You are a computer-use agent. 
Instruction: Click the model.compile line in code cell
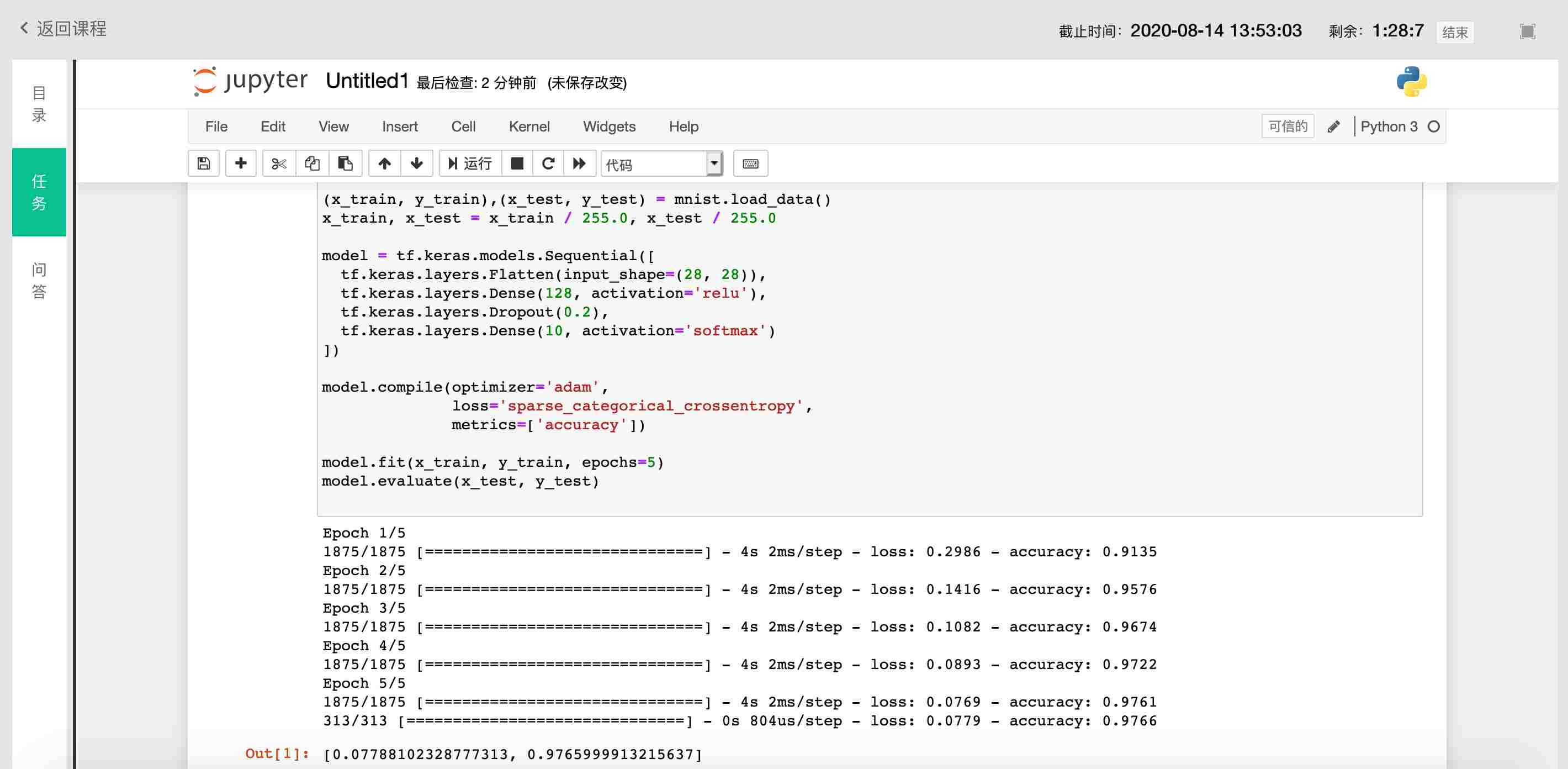click(465, 387)
